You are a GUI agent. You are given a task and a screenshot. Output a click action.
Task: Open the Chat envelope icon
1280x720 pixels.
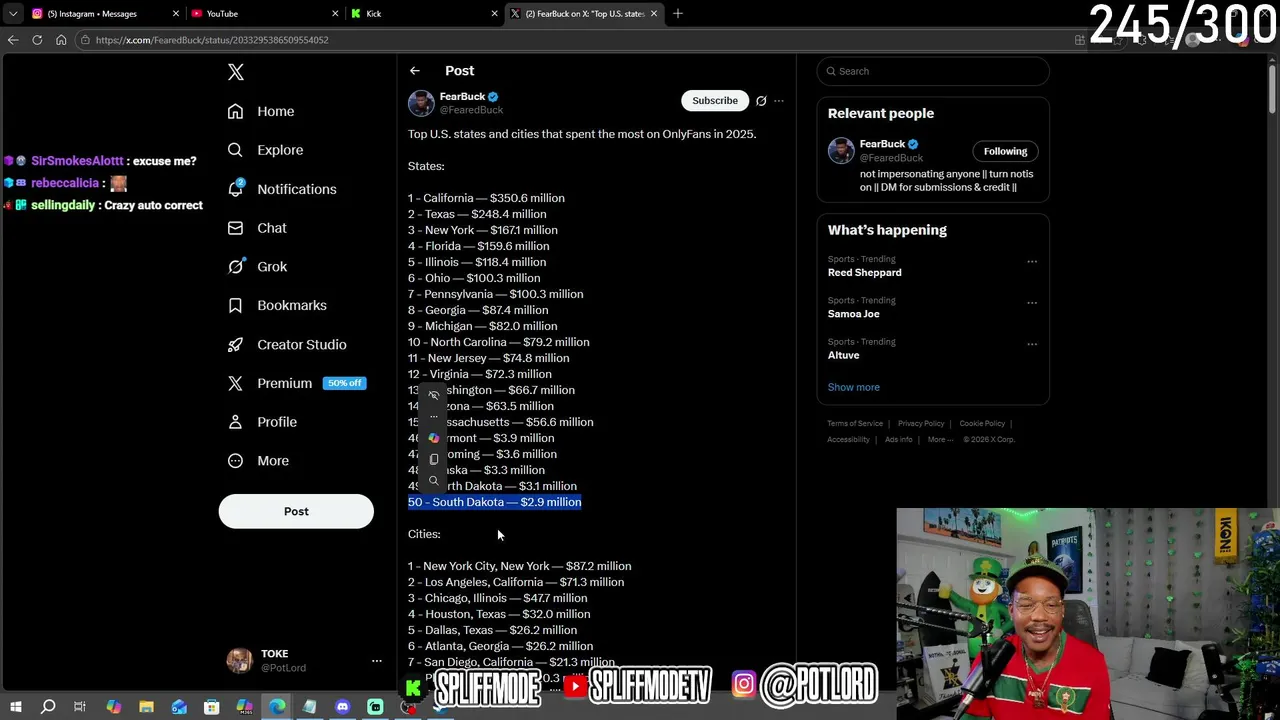tap(235, 228)
